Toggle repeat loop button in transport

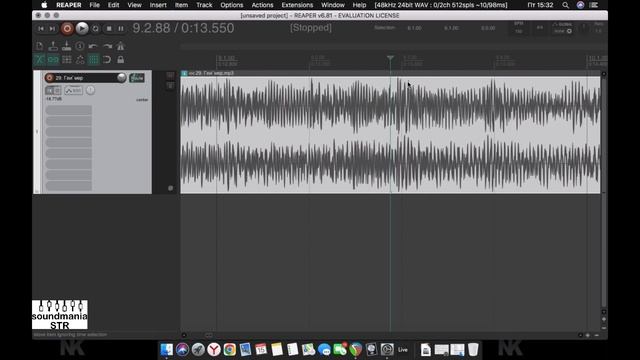96,29
